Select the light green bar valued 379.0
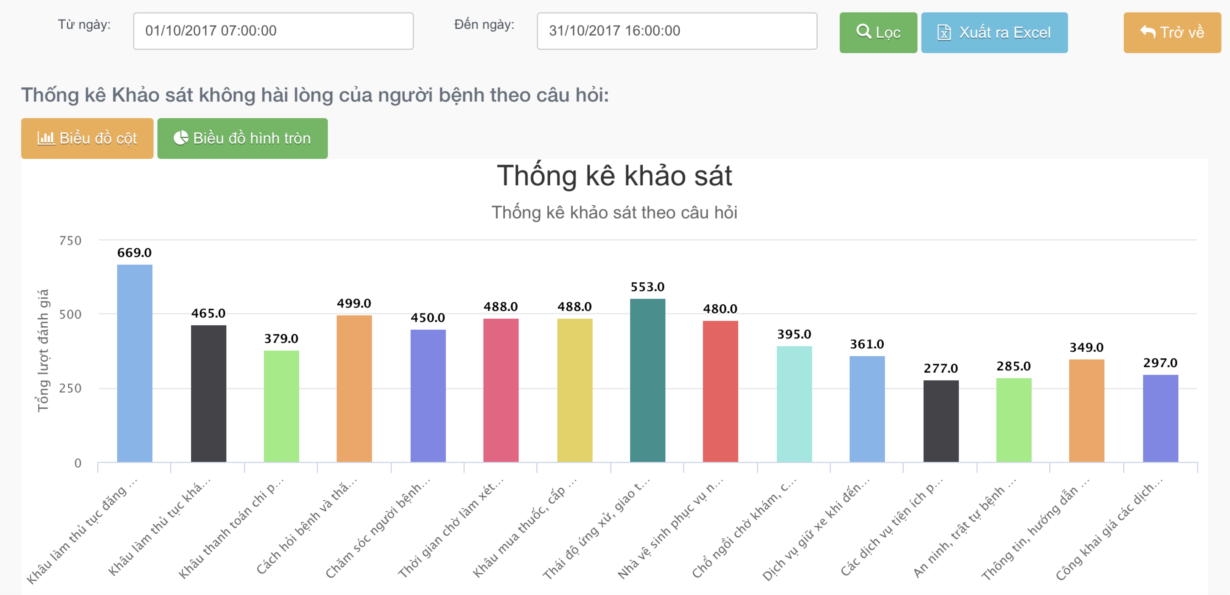This screenshot has width=1230, height=595. tap(282, 407)
